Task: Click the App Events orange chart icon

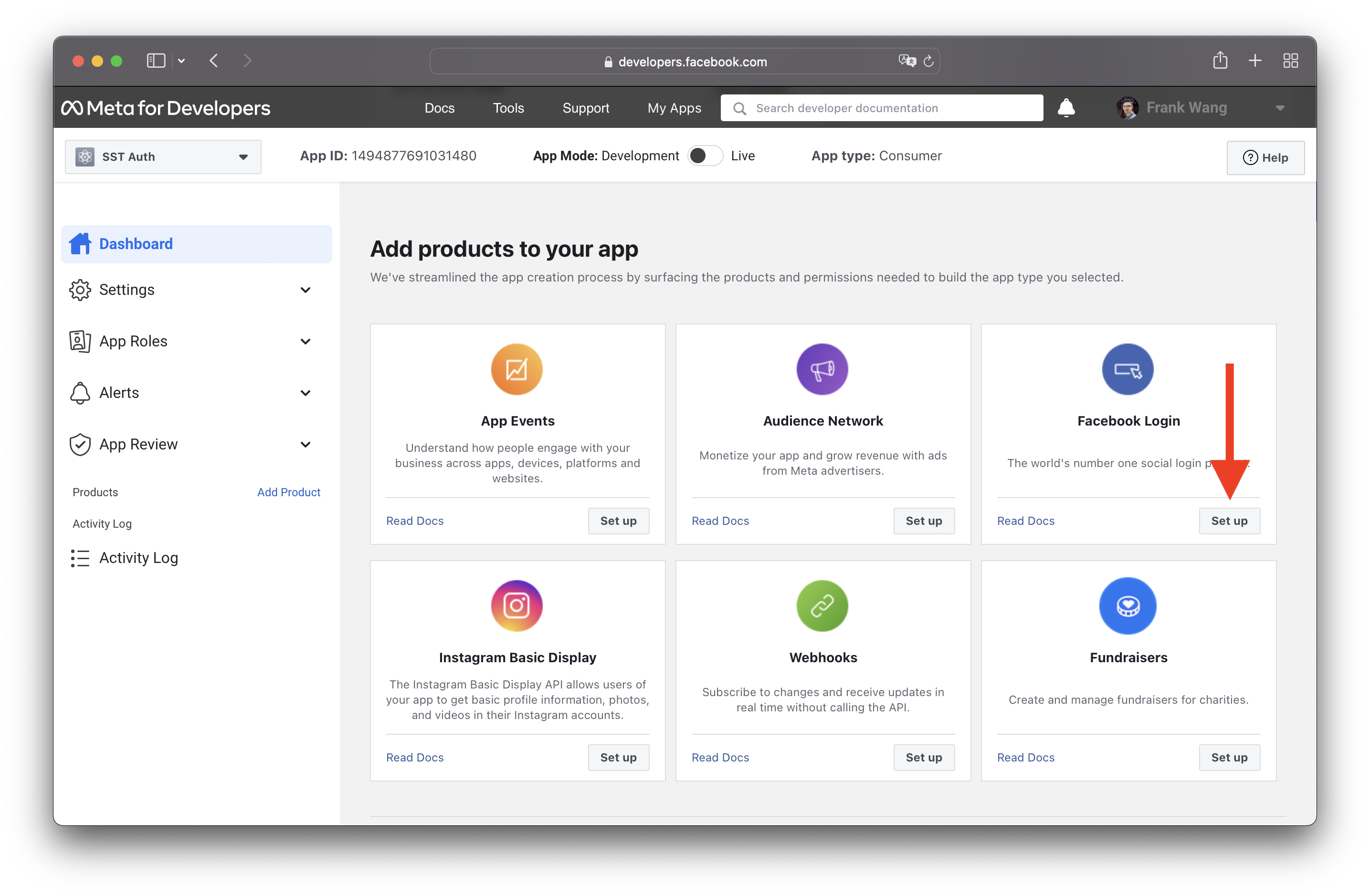Action: (x=516, y=369)
